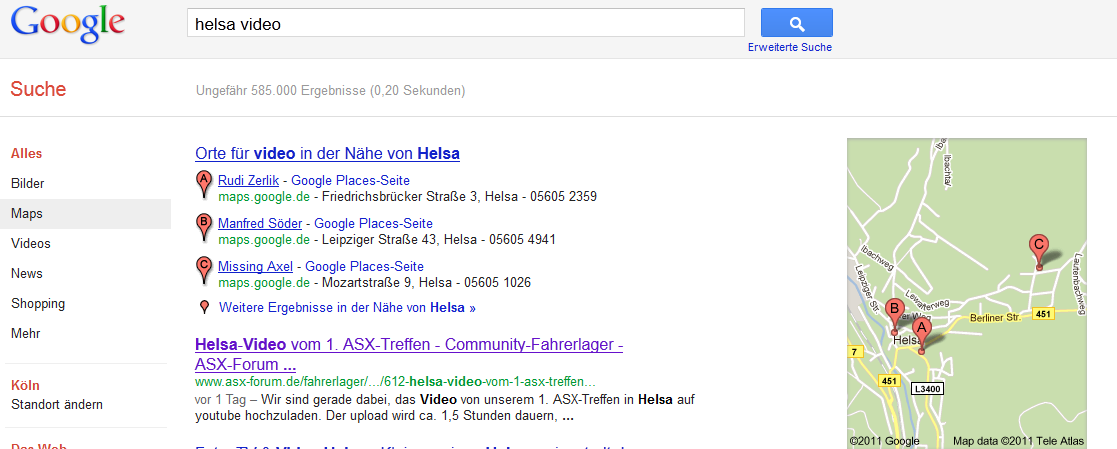
Task: Open Google Places-Seite for Manfred Söder
Action: pyautogui.click(x=373, y=223)
